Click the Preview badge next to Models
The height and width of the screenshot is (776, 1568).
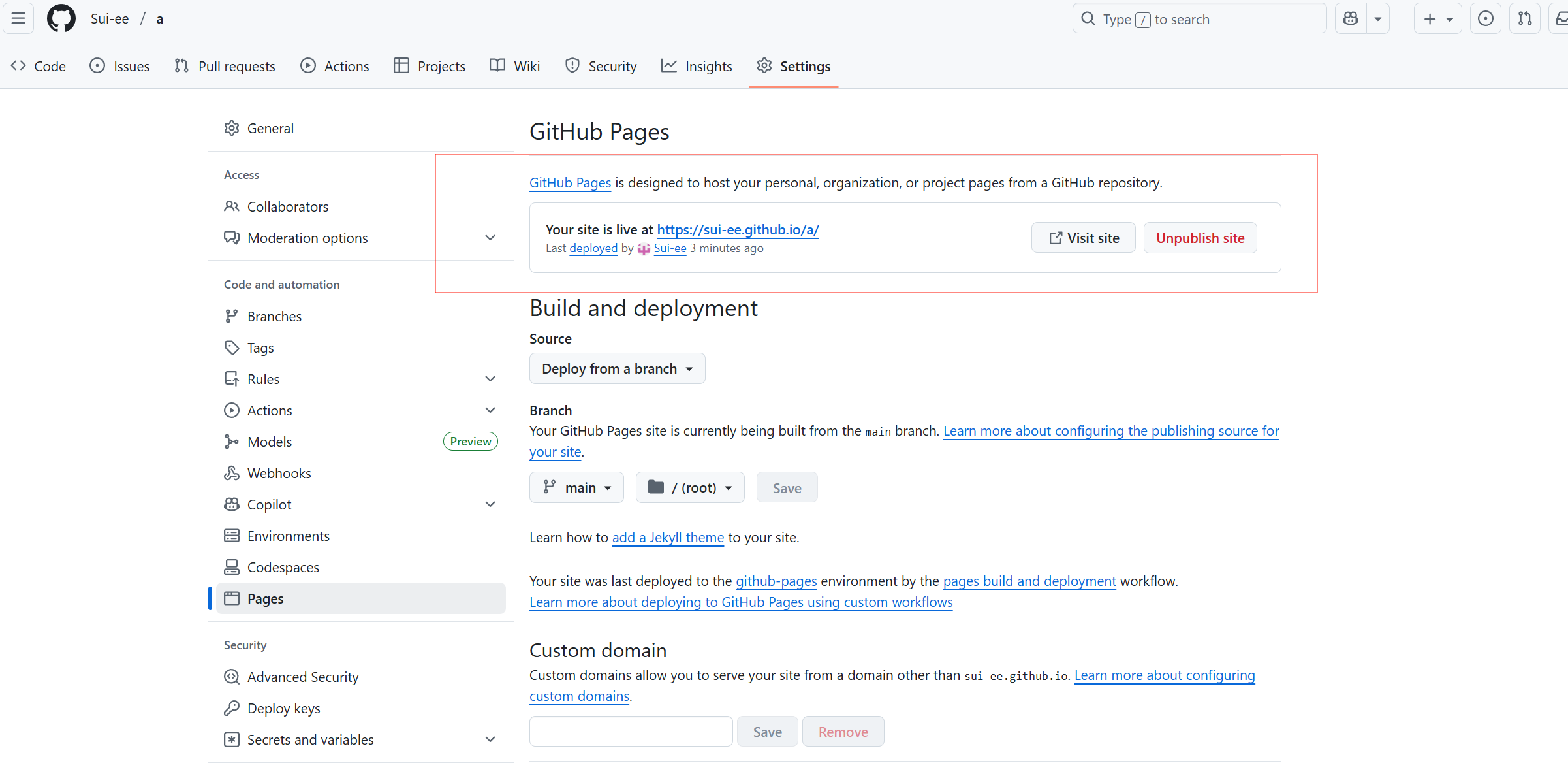tap(470, 442)
